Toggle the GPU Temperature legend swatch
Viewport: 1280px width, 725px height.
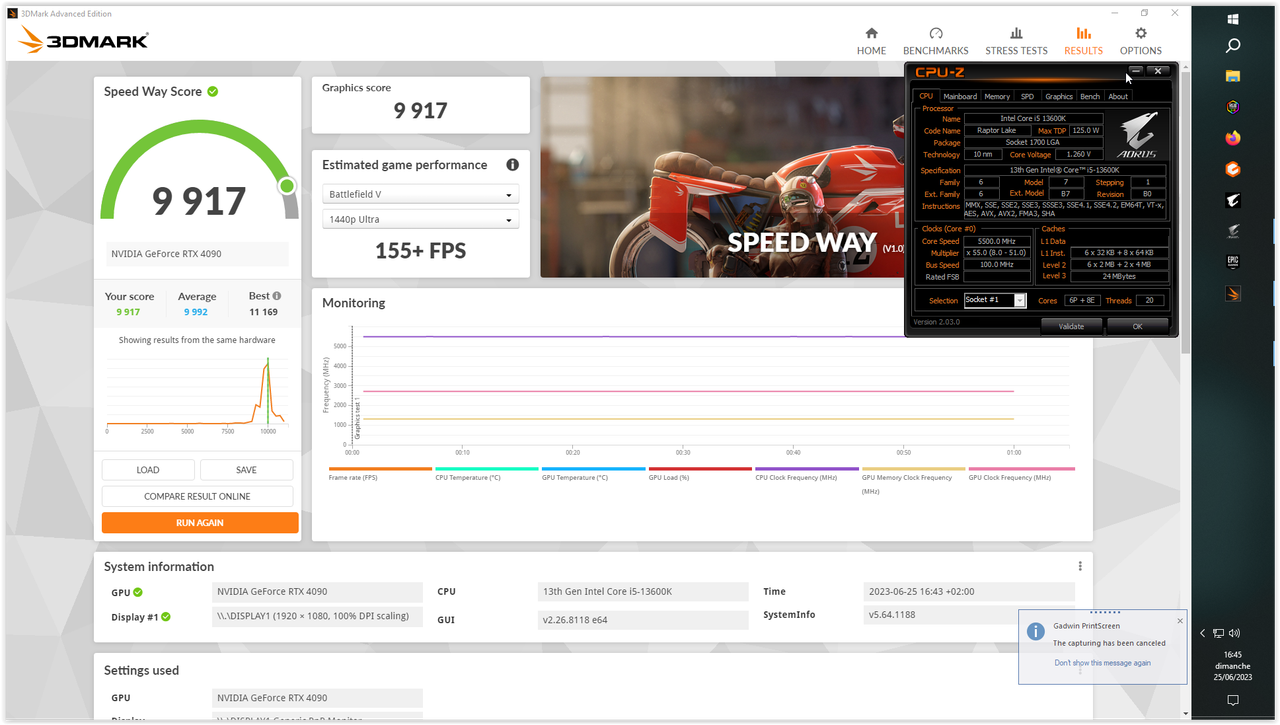(593, 468)
